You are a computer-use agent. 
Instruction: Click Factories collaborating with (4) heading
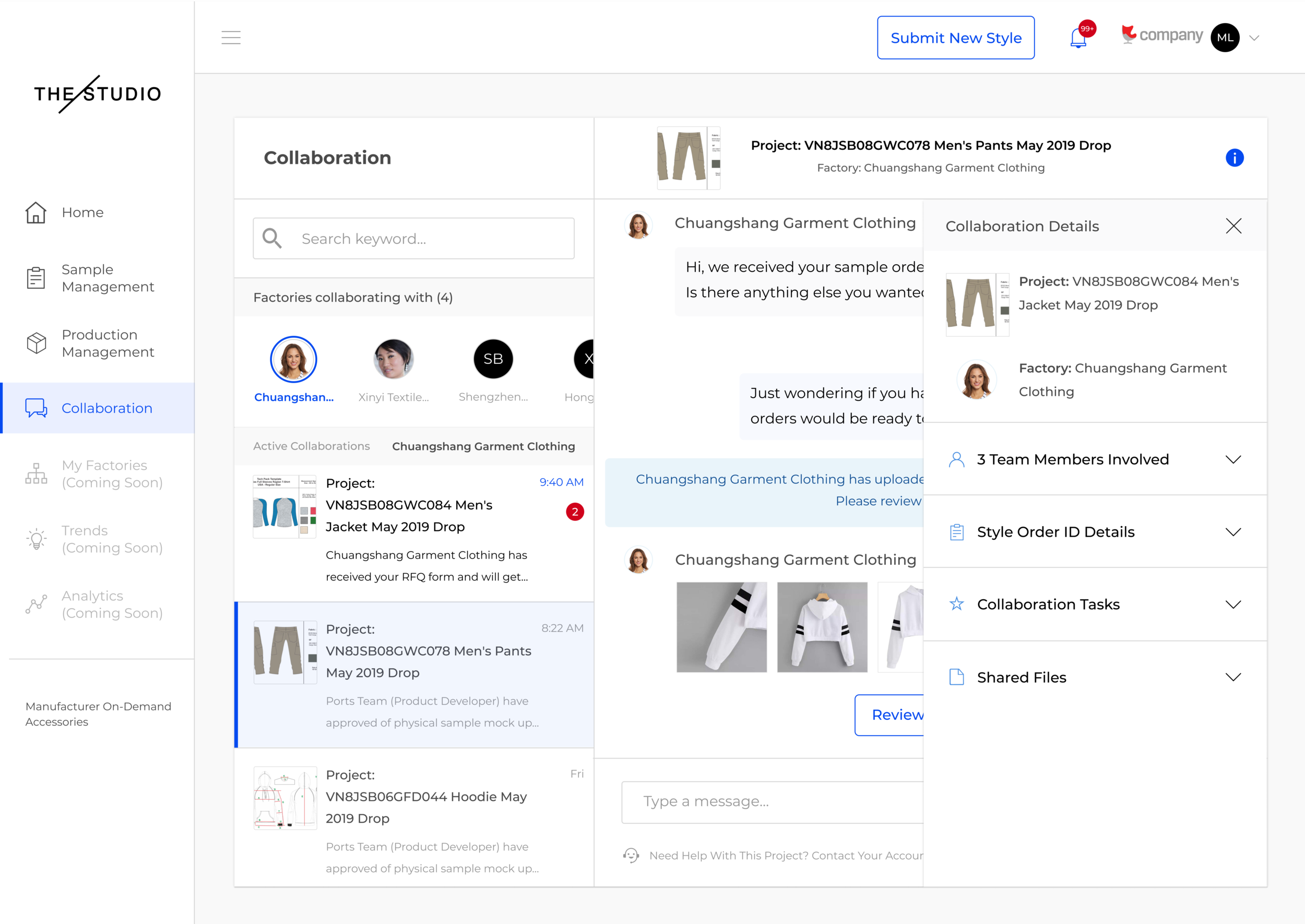click(x=353, y=297)
